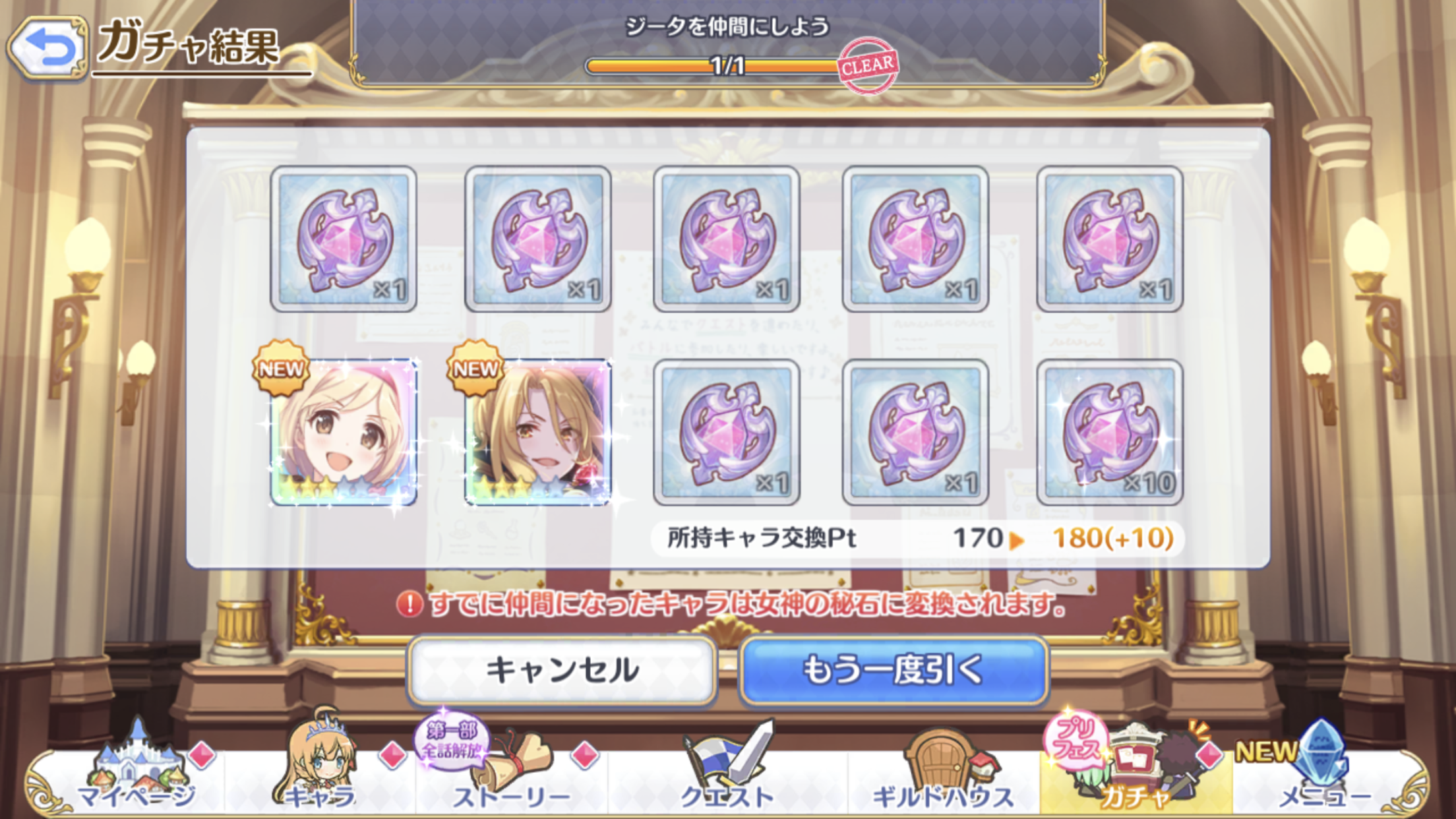The image size is (1456, 819).
Task: Click もう一度引く to pull again
Action: (x=894, y=671)
